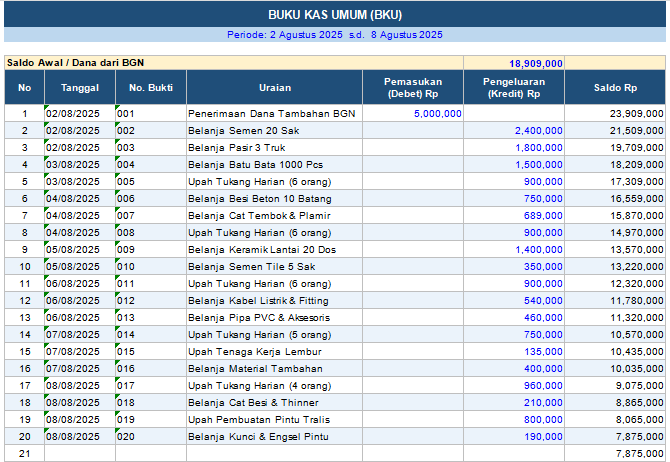This screenshot has height=462, width=670.
Task: Select Belanja Cat Besi & Thinner cell
Action: 274,402
